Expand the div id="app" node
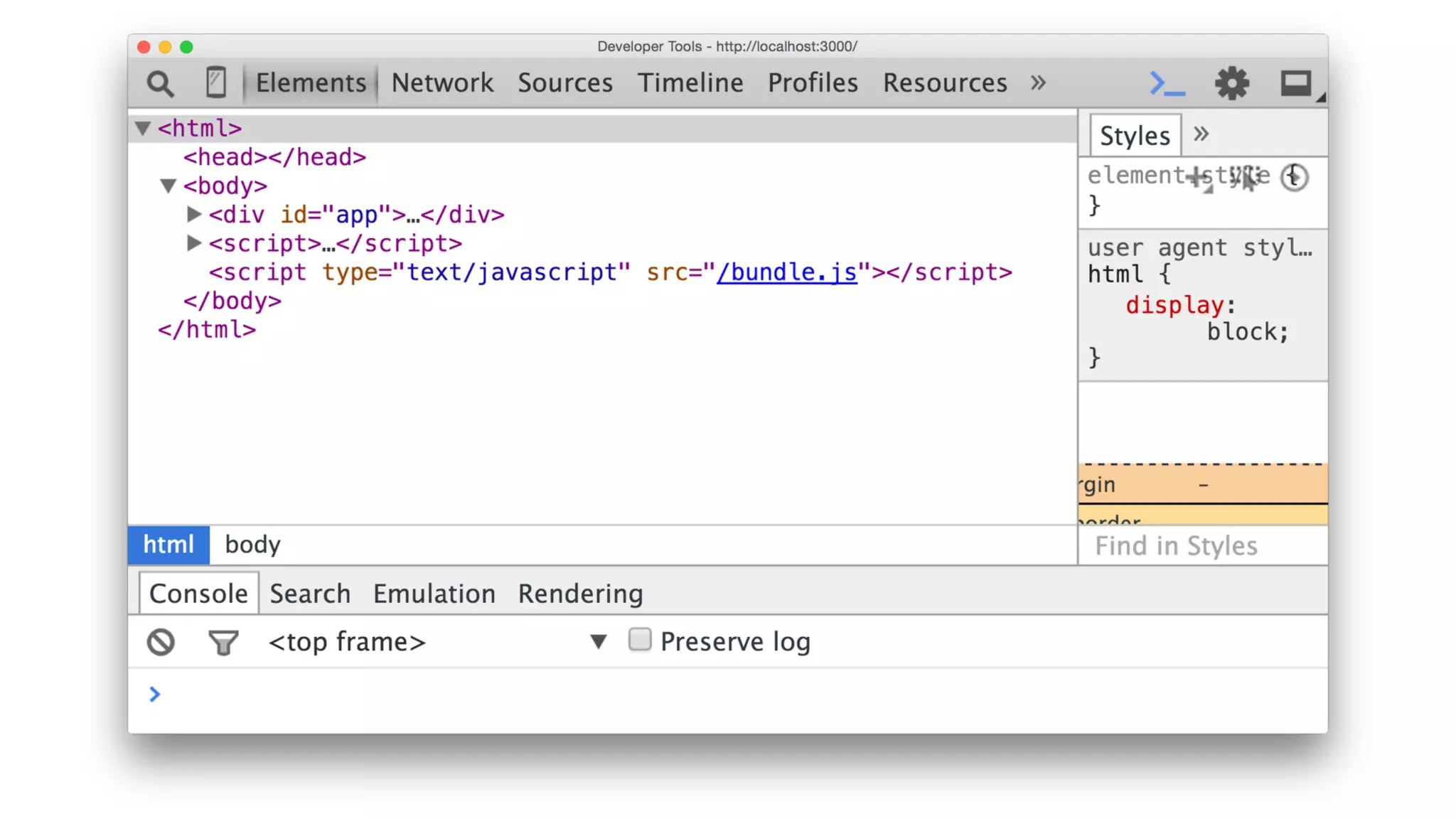 click(193, 214)
